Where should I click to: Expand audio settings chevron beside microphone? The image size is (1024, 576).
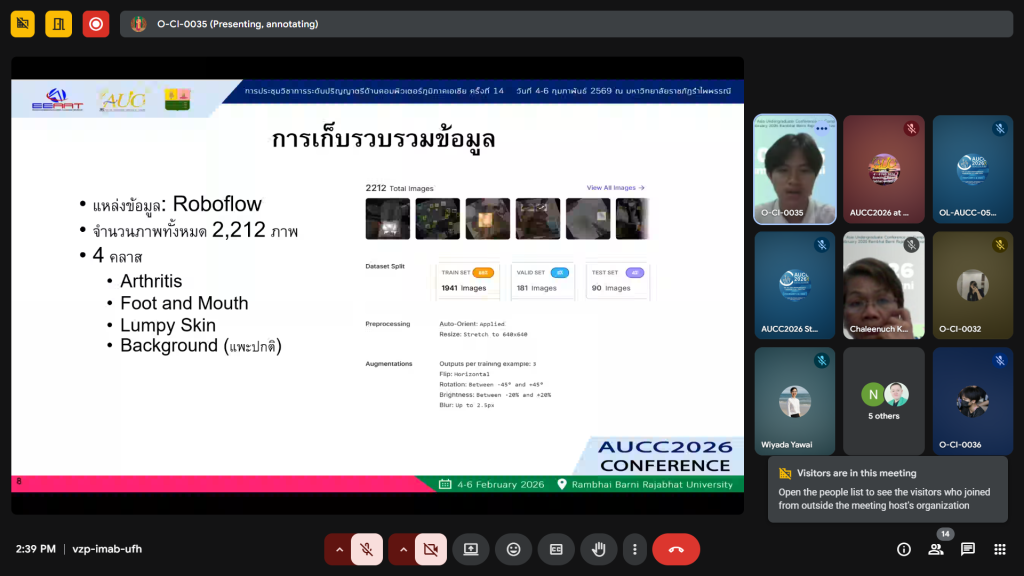pos(339,549)
